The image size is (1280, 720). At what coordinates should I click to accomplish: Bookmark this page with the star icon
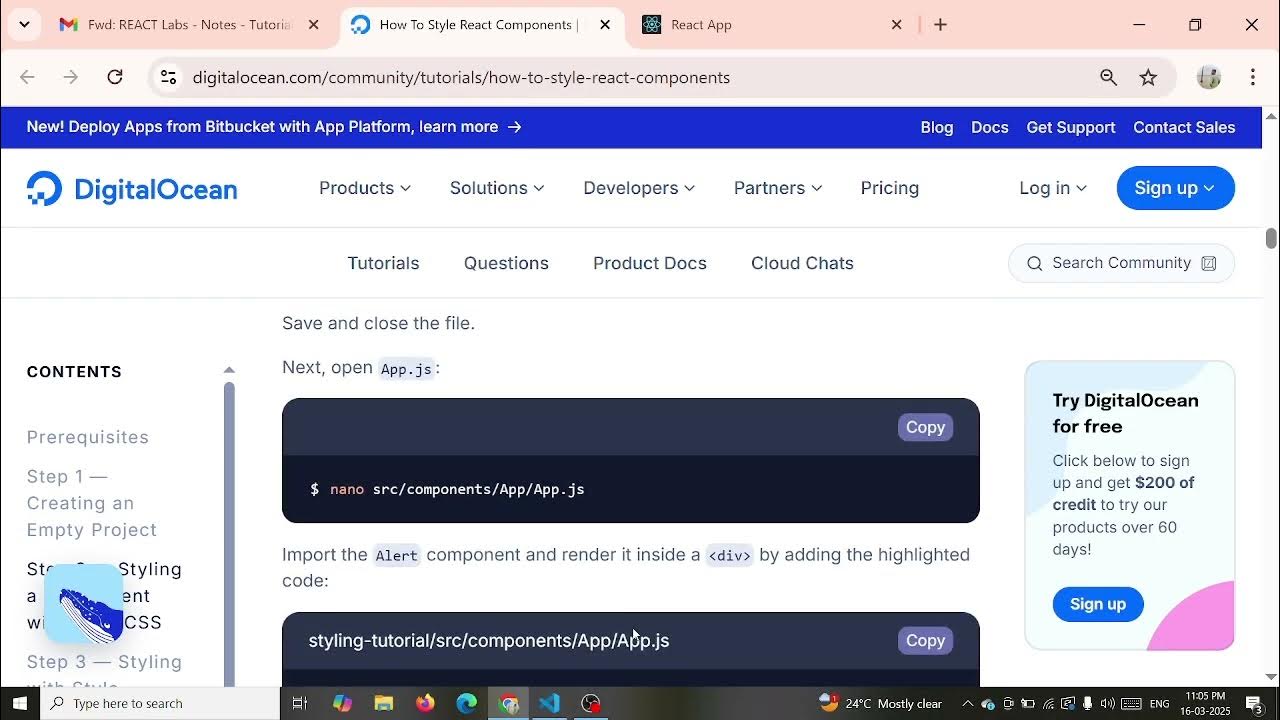tap(1148, 77)
